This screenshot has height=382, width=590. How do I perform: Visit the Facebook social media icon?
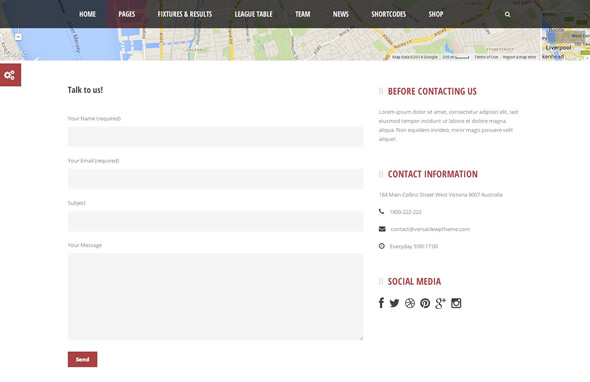pos(381,303)
